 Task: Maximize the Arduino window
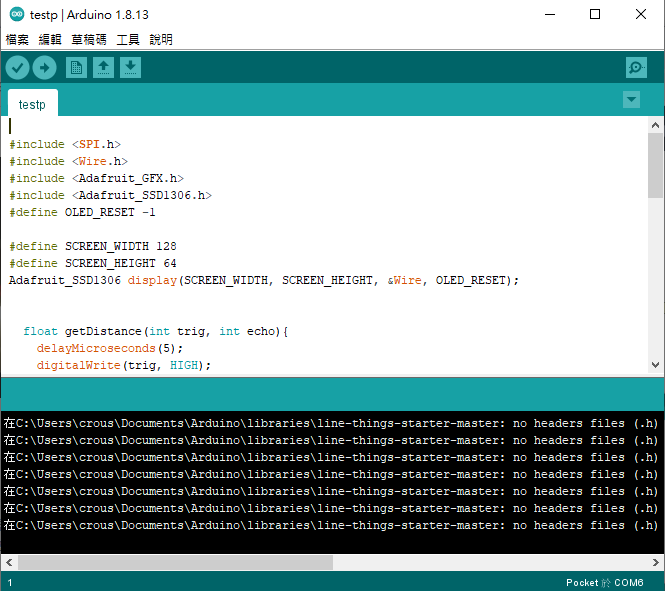595,14
